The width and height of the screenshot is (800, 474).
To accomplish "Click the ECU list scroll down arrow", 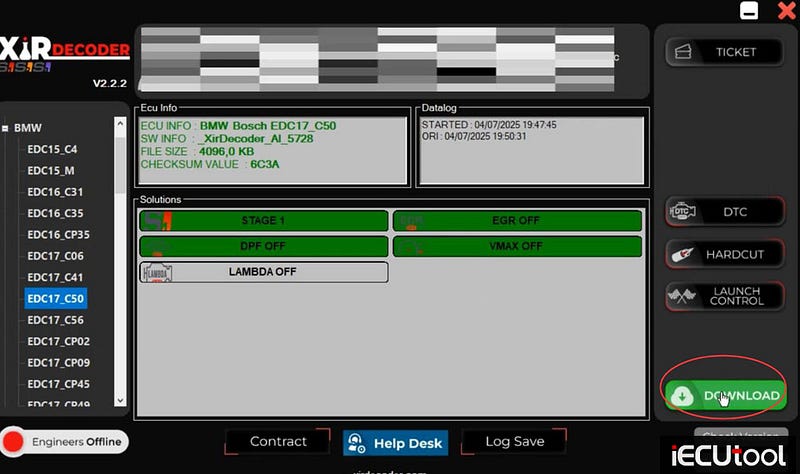I will (120, 401).
